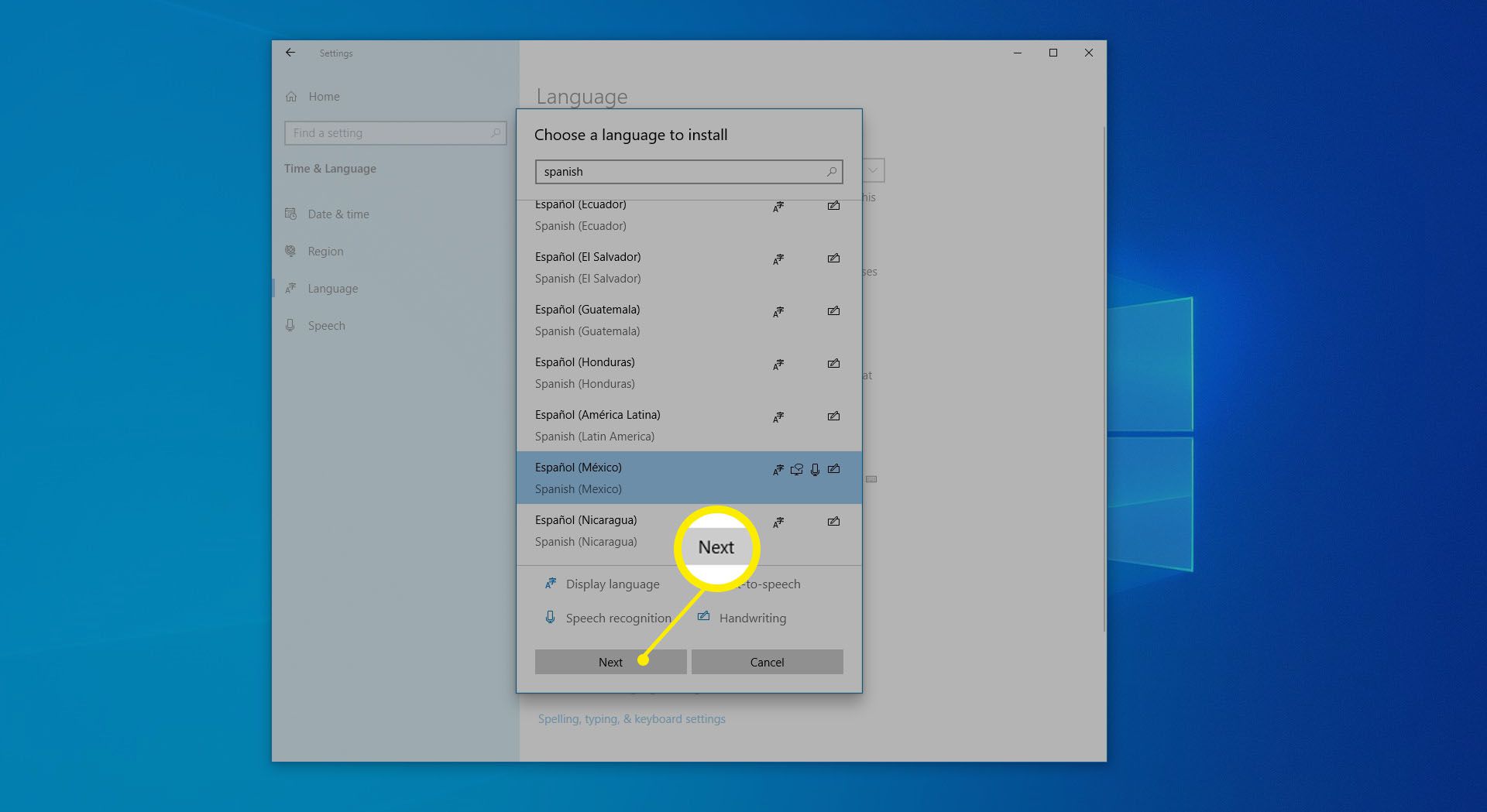
Task: Click handwriting icon for Honduras row
Action: pyautogui.click(x=833, y=364)
